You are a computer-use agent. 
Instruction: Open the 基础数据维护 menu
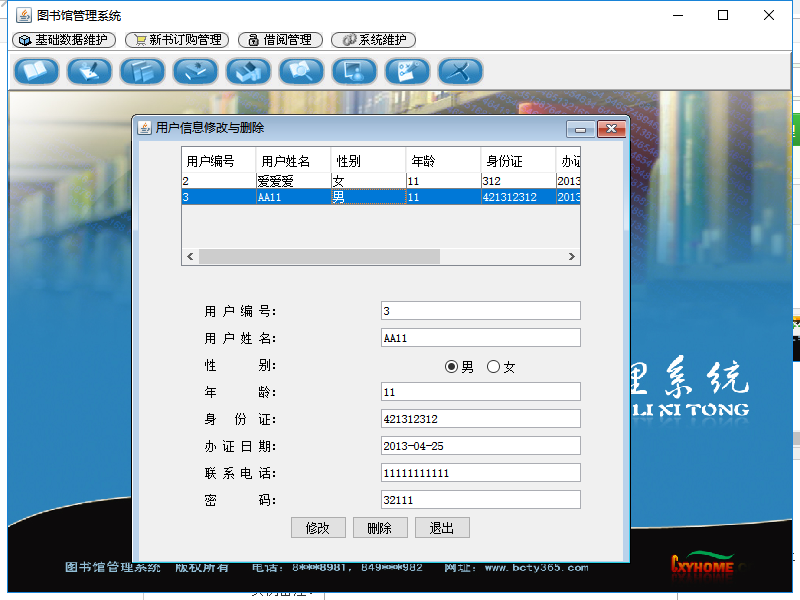pos(64,40)
